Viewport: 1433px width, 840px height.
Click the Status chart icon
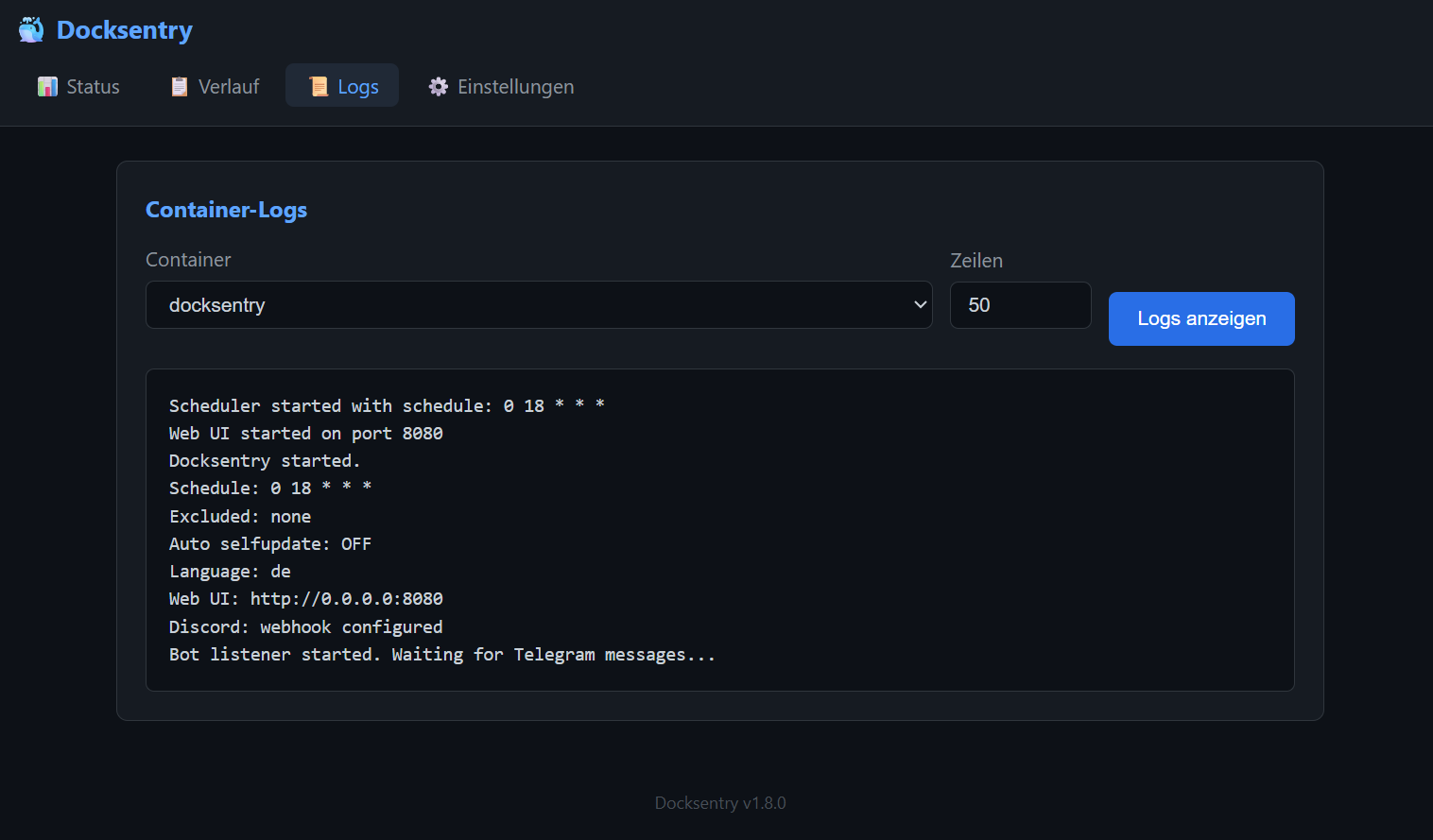tap(47, 87)
